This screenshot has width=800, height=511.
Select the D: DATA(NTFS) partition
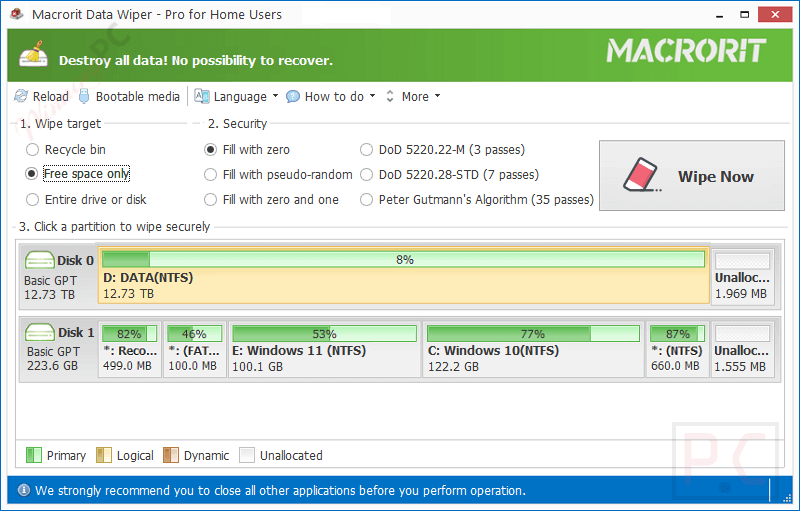click(403, 276)
